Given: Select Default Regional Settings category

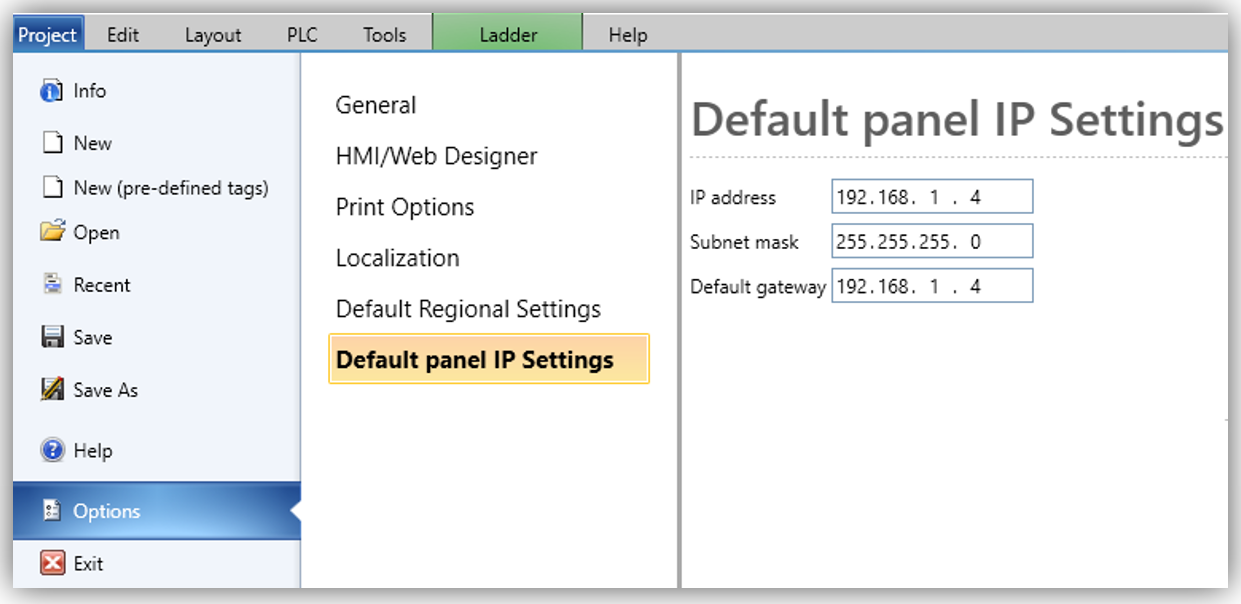Looking at the screenshot, I should point(468,309).
